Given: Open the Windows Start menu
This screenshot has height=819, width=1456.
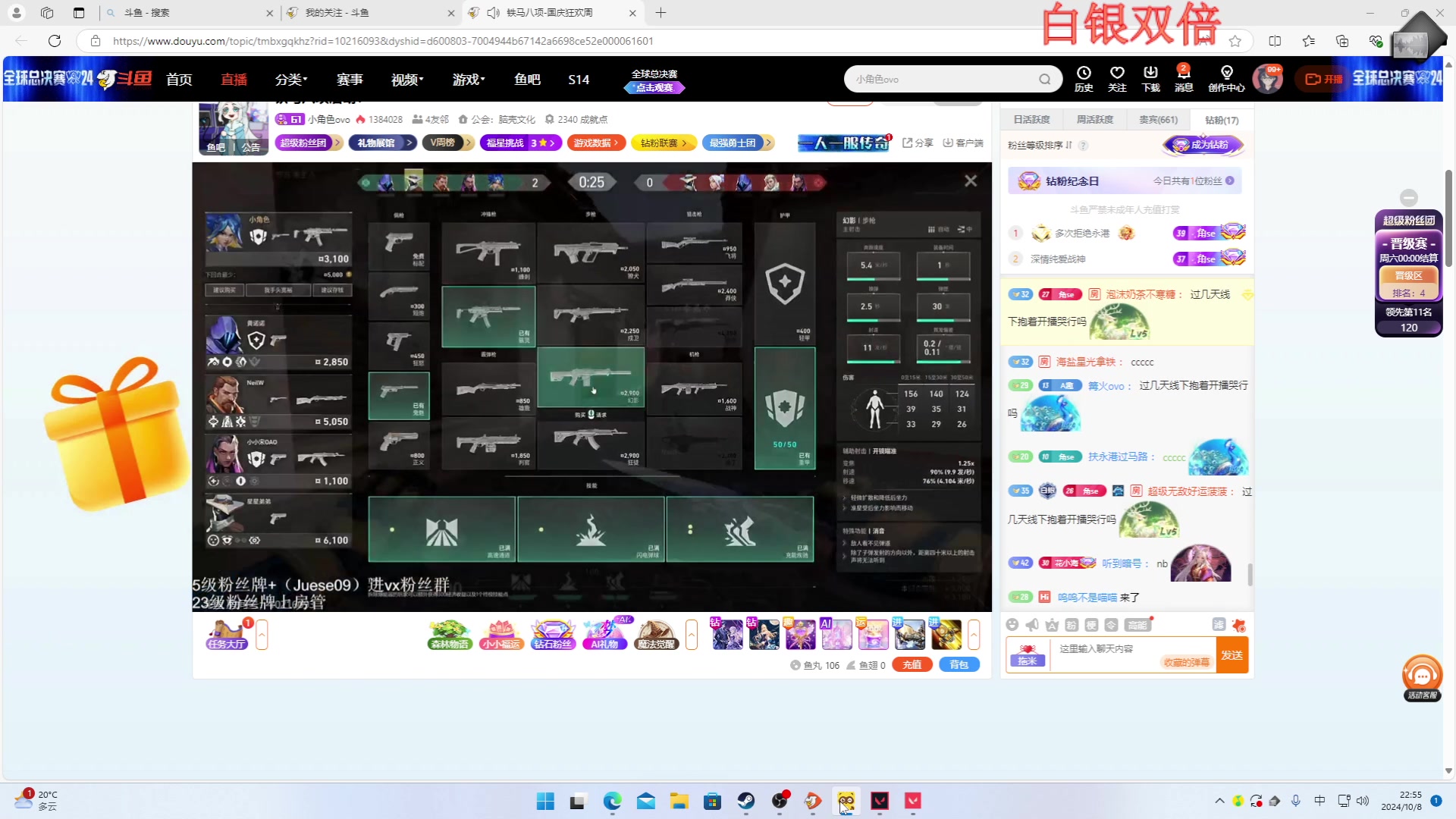Looking at the screenshot, I should pos(545,801).
